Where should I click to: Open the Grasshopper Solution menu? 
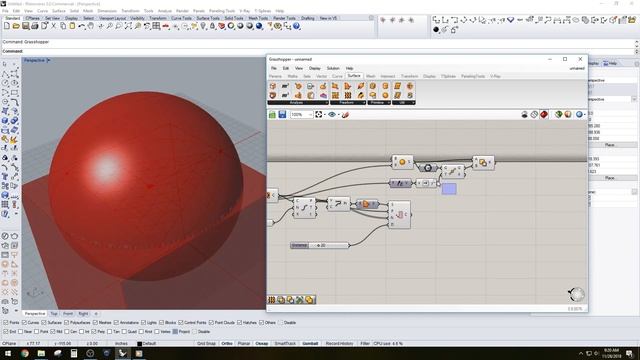click(x=333, y=68)
